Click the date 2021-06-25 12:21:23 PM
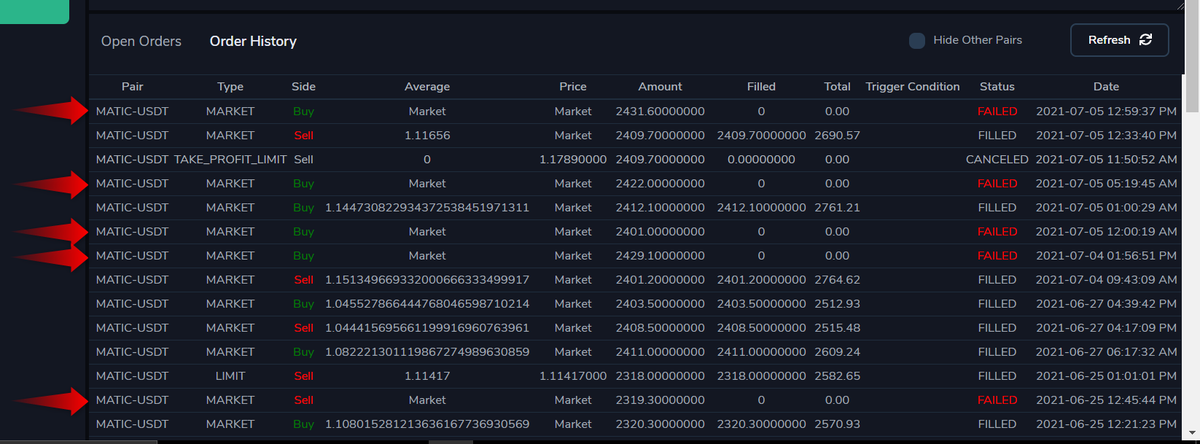The image size is (1200, 444). point(1106,423)
